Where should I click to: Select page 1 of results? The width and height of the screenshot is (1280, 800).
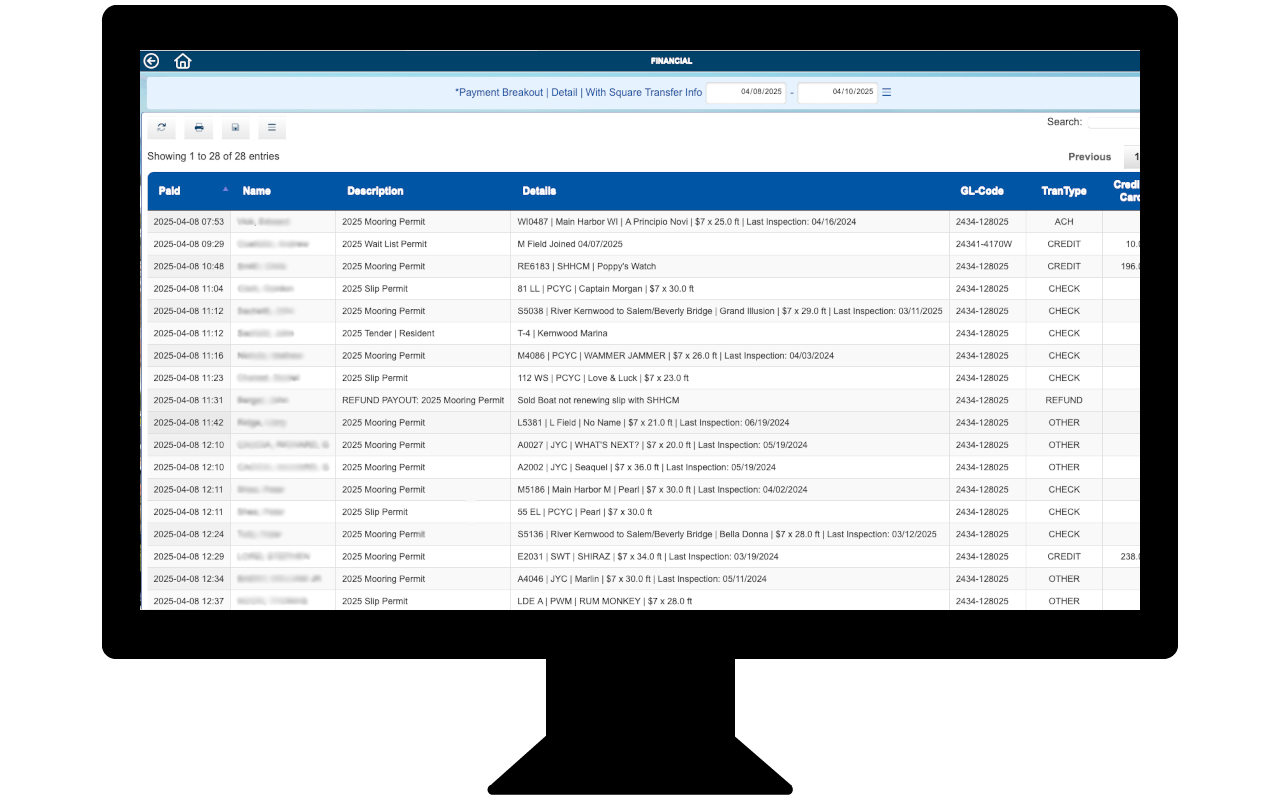click(1135, 157)
